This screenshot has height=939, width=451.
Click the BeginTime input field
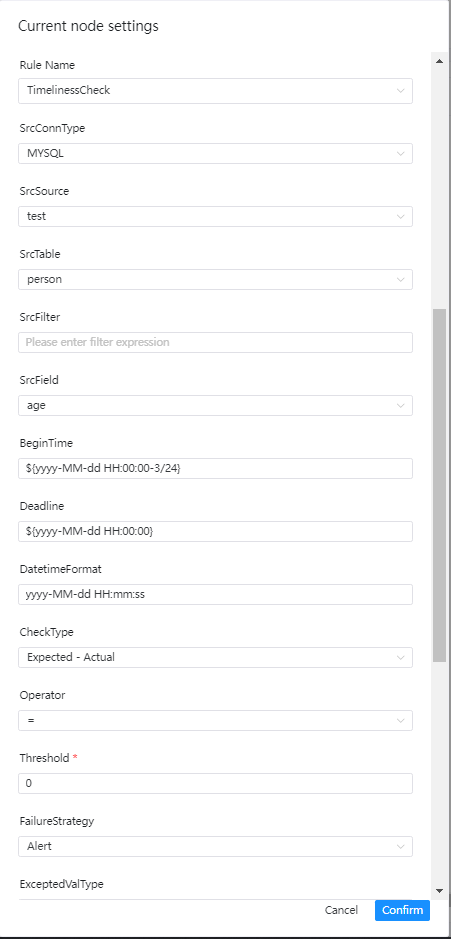coord(215,468)
